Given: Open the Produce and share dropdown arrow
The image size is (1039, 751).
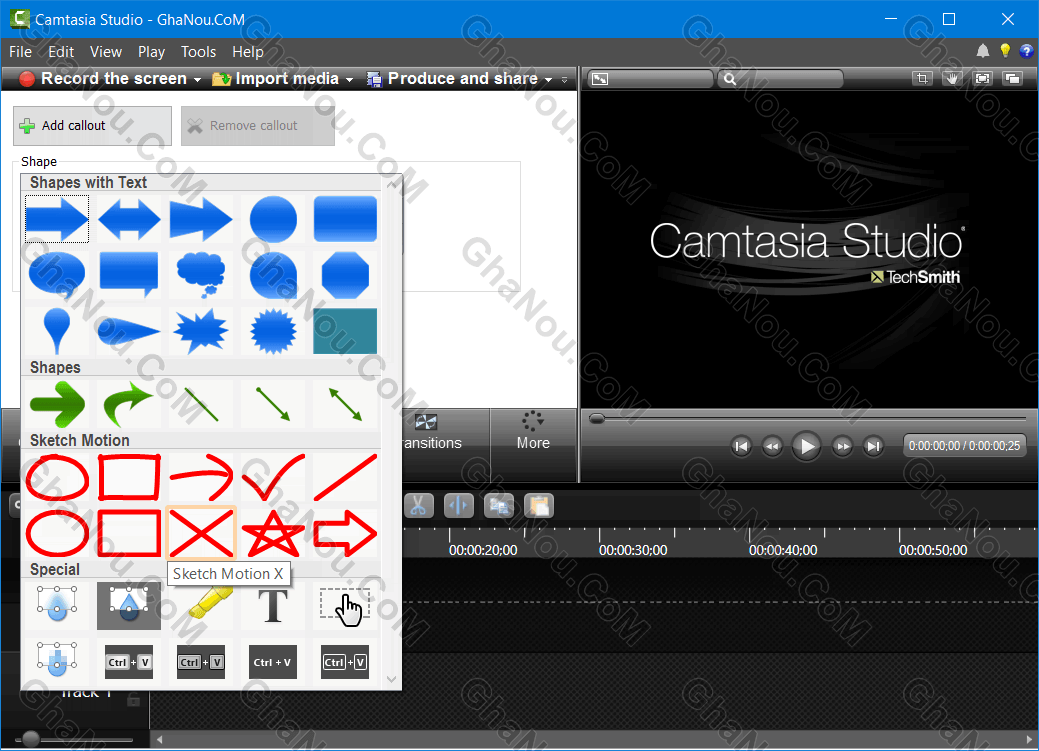Looking at the screenshot, I should (x=547, y=79).
